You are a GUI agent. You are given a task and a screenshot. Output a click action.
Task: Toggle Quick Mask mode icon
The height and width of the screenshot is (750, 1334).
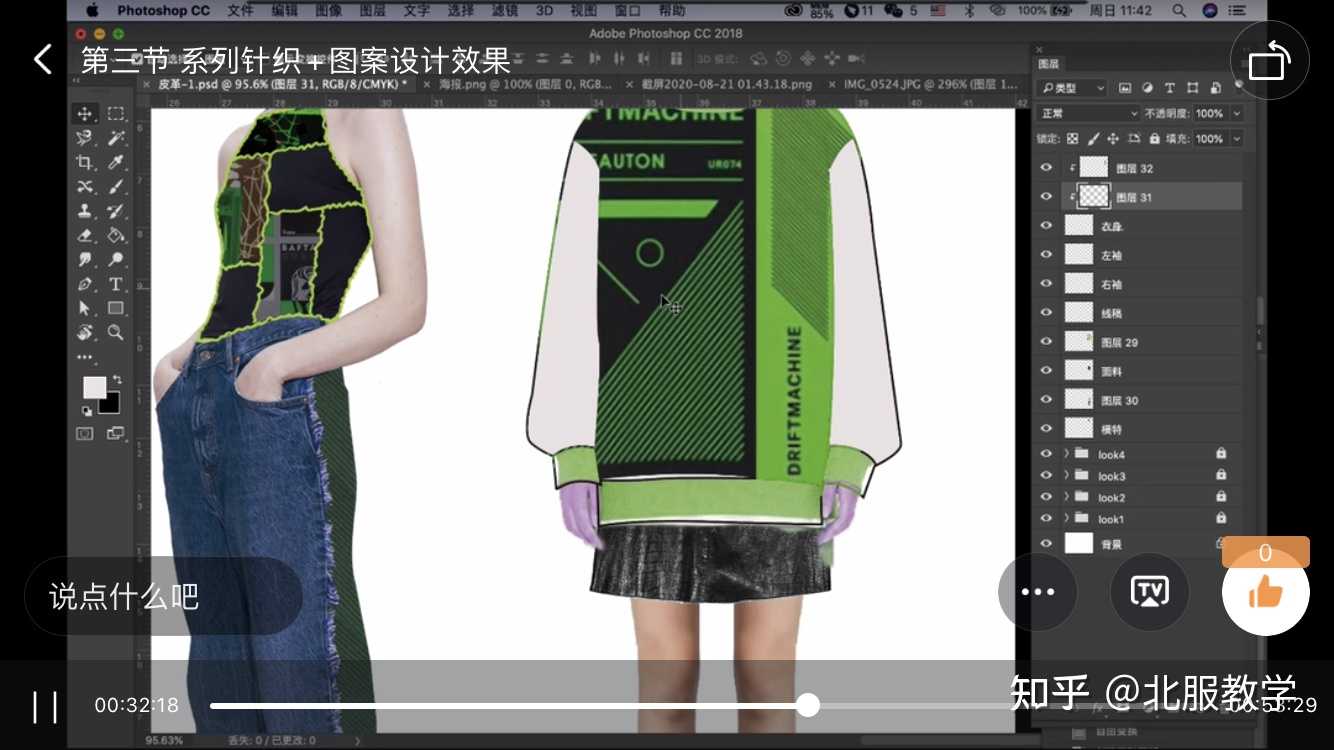click(85, 434)
